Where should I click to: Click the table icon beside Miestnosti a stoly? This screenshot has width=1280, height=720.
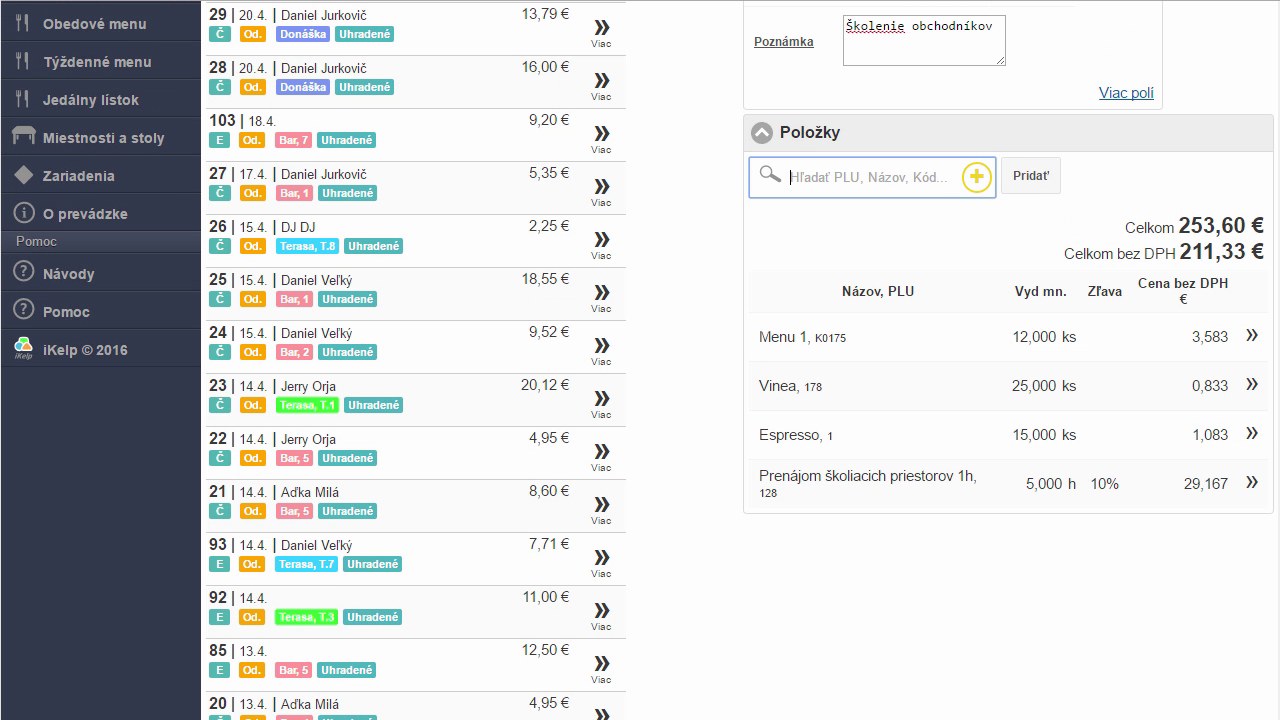(x=23, y=136)
